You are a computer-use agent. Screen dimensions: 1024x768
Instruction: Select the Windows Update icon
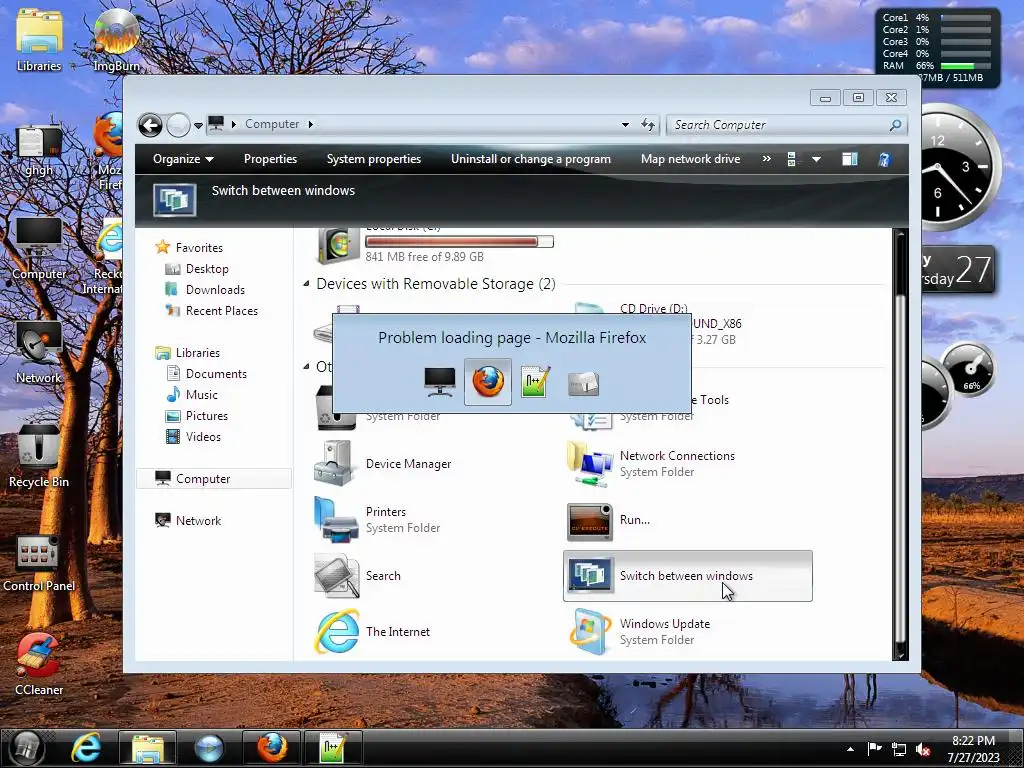[x=590, y=632]
